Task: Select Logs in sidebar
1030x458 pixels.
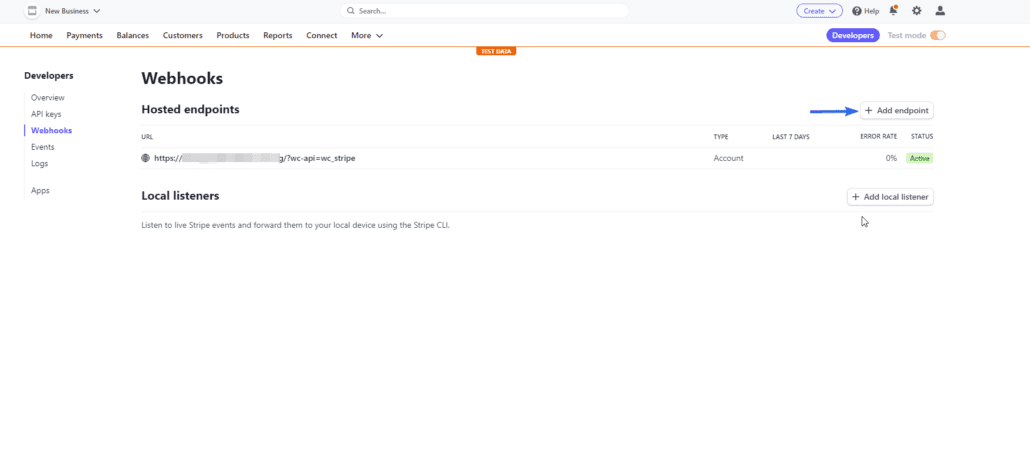Action: click(x=39, y=164)
